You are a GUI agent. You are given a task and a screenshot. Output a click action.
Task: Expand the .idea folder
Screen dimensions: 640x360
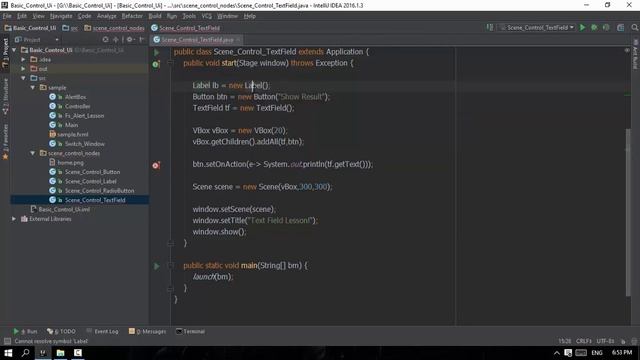coord(23,59)
